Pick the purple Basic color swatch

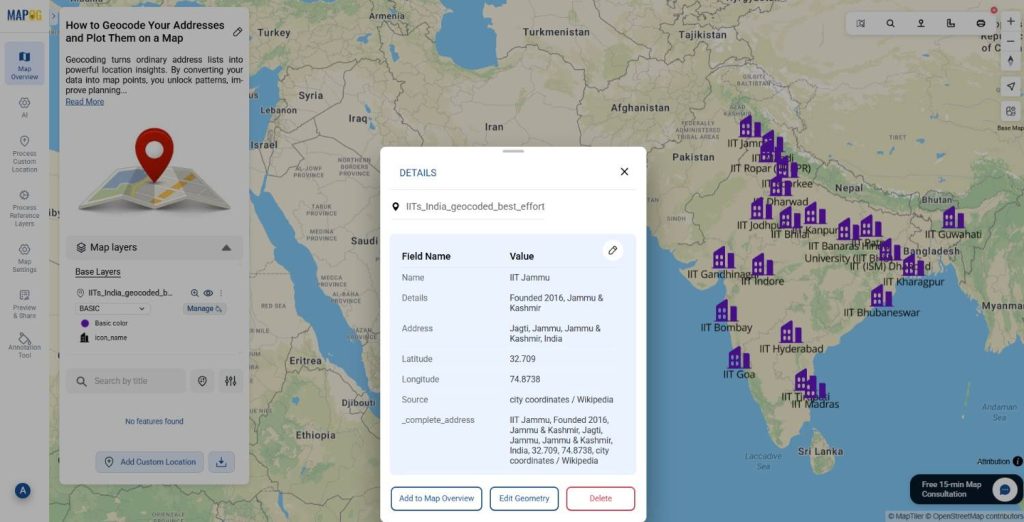(85, 323)
